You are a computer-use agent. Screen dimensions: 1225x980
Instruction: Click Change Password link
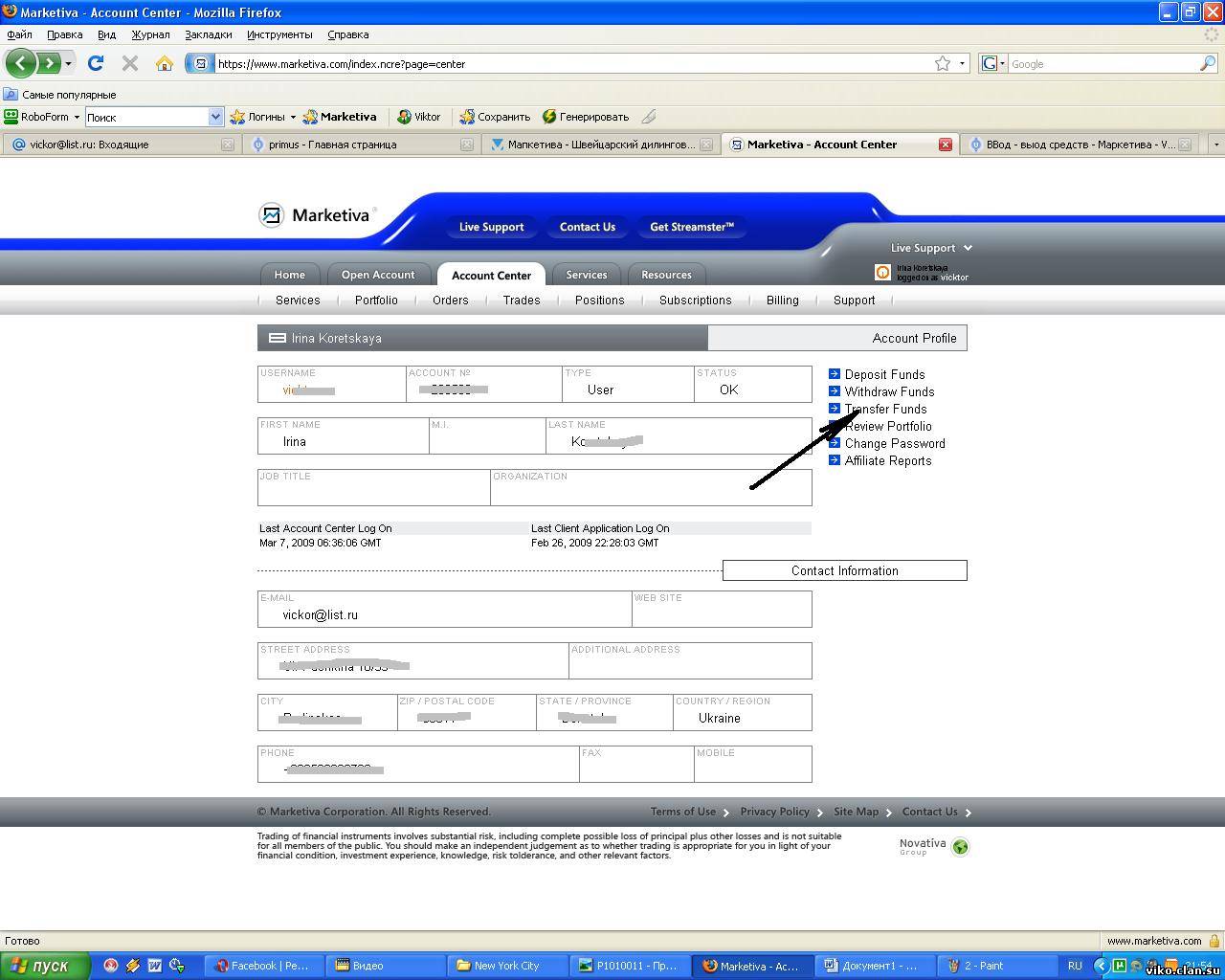(x=895, y=443)
